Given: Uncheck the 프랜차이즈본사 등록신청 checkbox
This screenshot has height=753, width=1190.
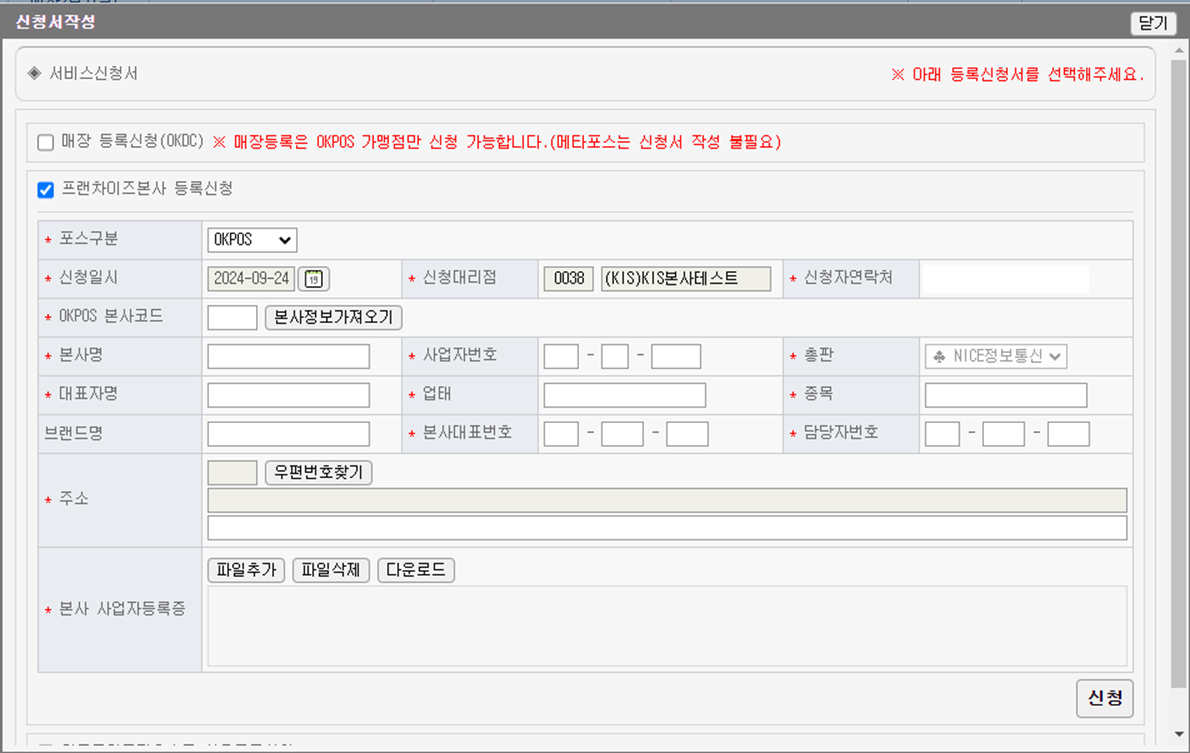Looking at the screenshot, I should [x=45, y=190].
